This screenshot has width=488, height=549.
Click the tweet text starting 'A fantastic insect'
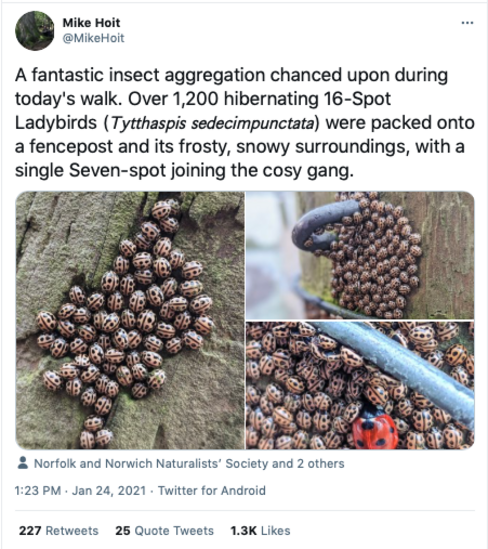point(245,123)
